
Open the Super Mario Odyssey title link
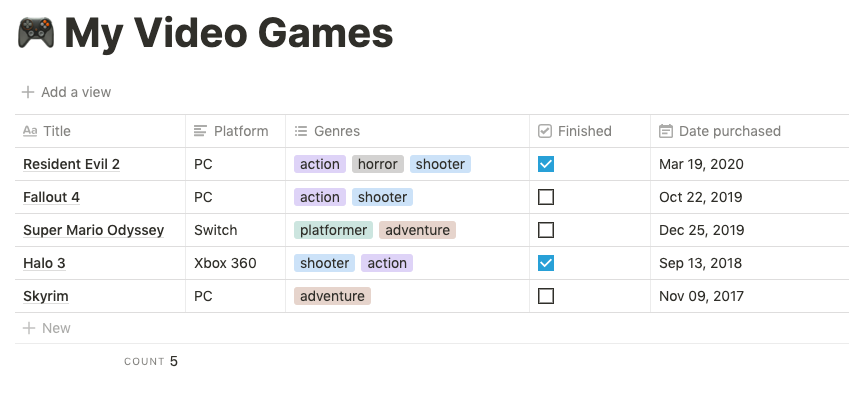(94, 230)
